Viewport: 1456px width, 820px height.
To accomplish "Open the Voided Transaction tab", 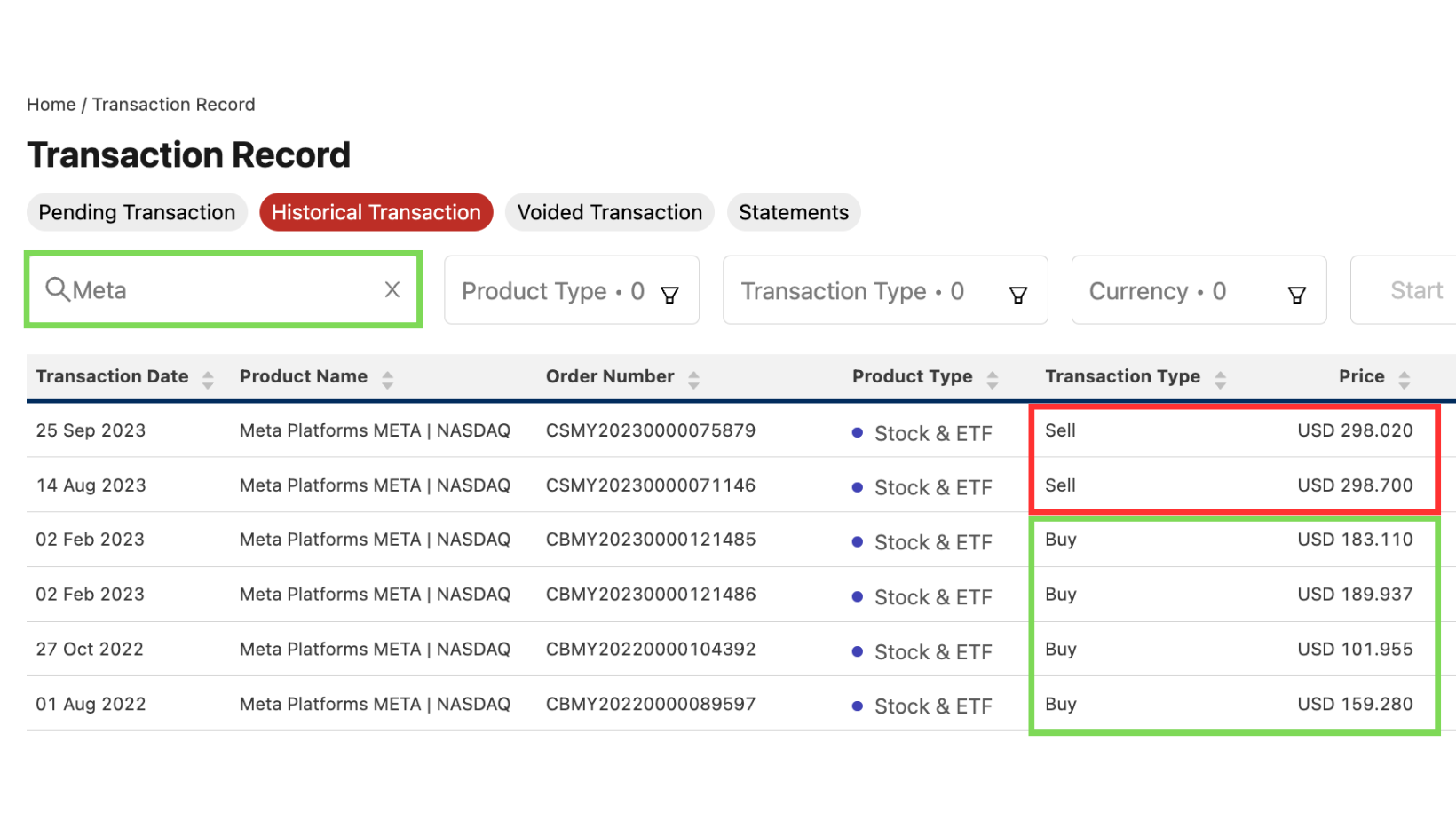I will [610, 212].
